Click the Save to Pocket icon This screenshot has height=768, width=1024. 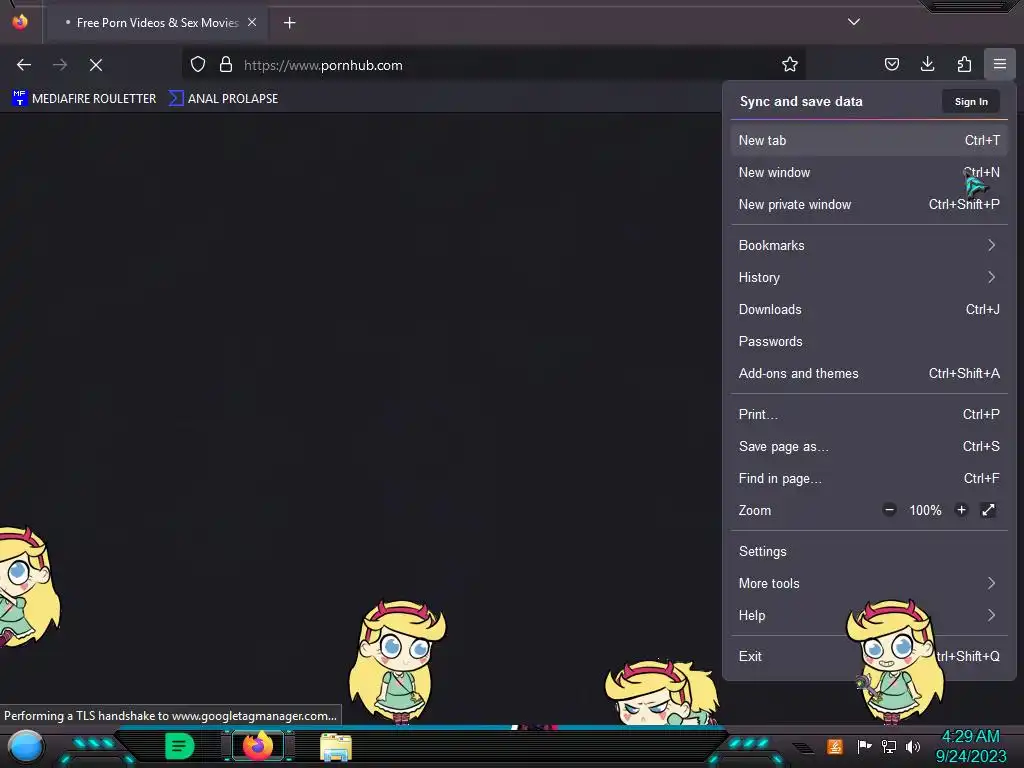point(891,64)
